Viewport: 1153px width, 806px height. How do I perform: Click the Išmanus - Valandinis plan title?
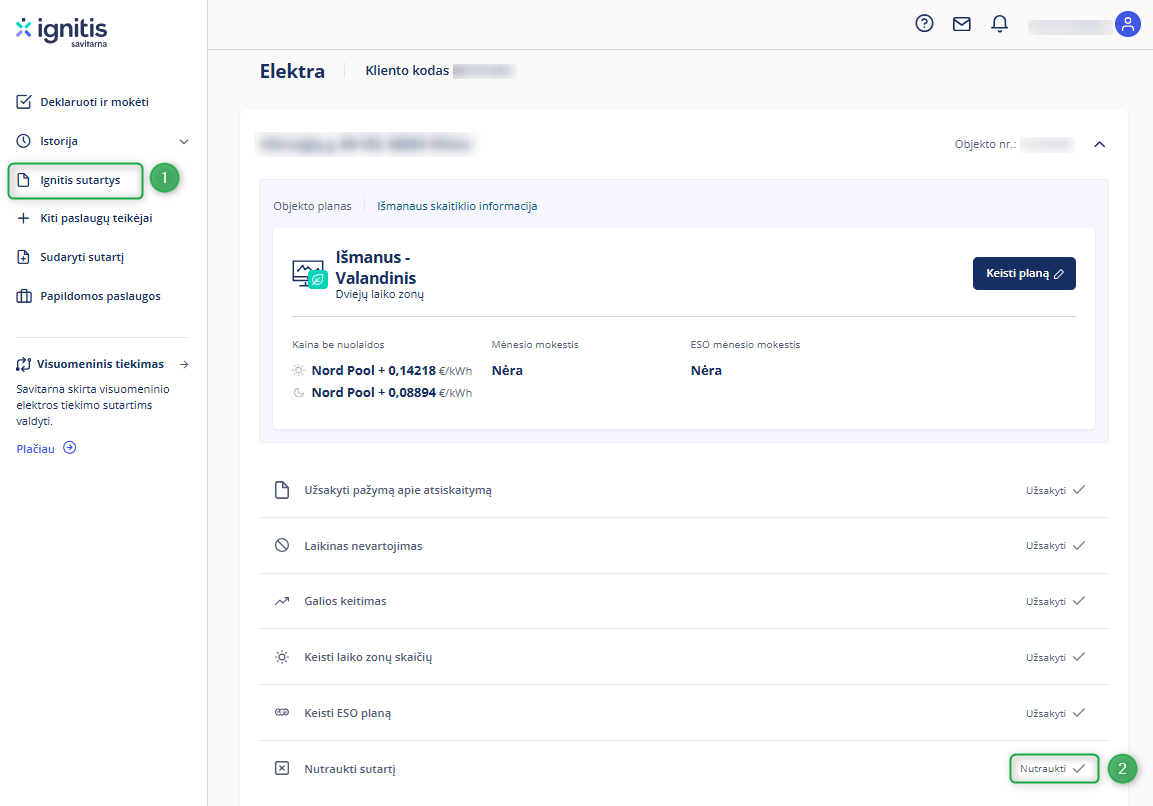click(376, 268)
